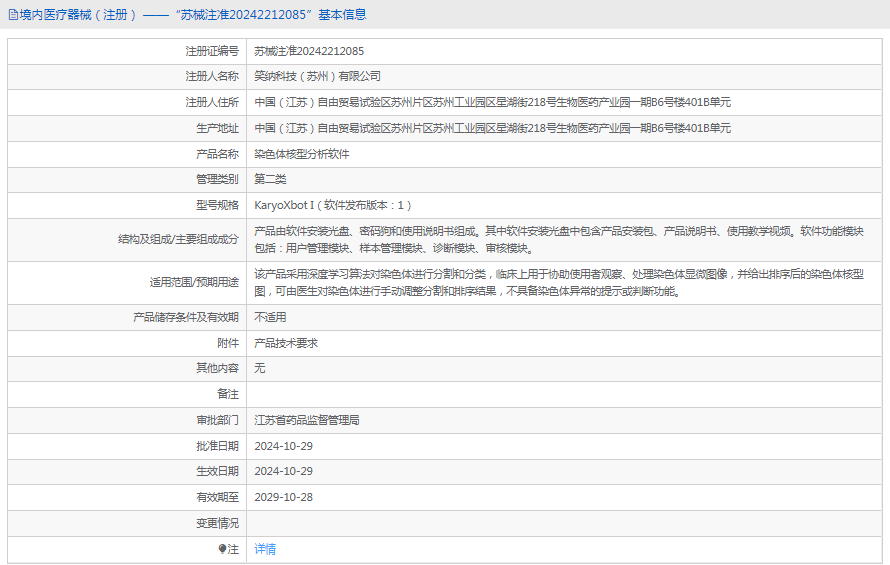Click the 产品储存条件及有效期 label
The image size is (890, 565).
point(186,317)
